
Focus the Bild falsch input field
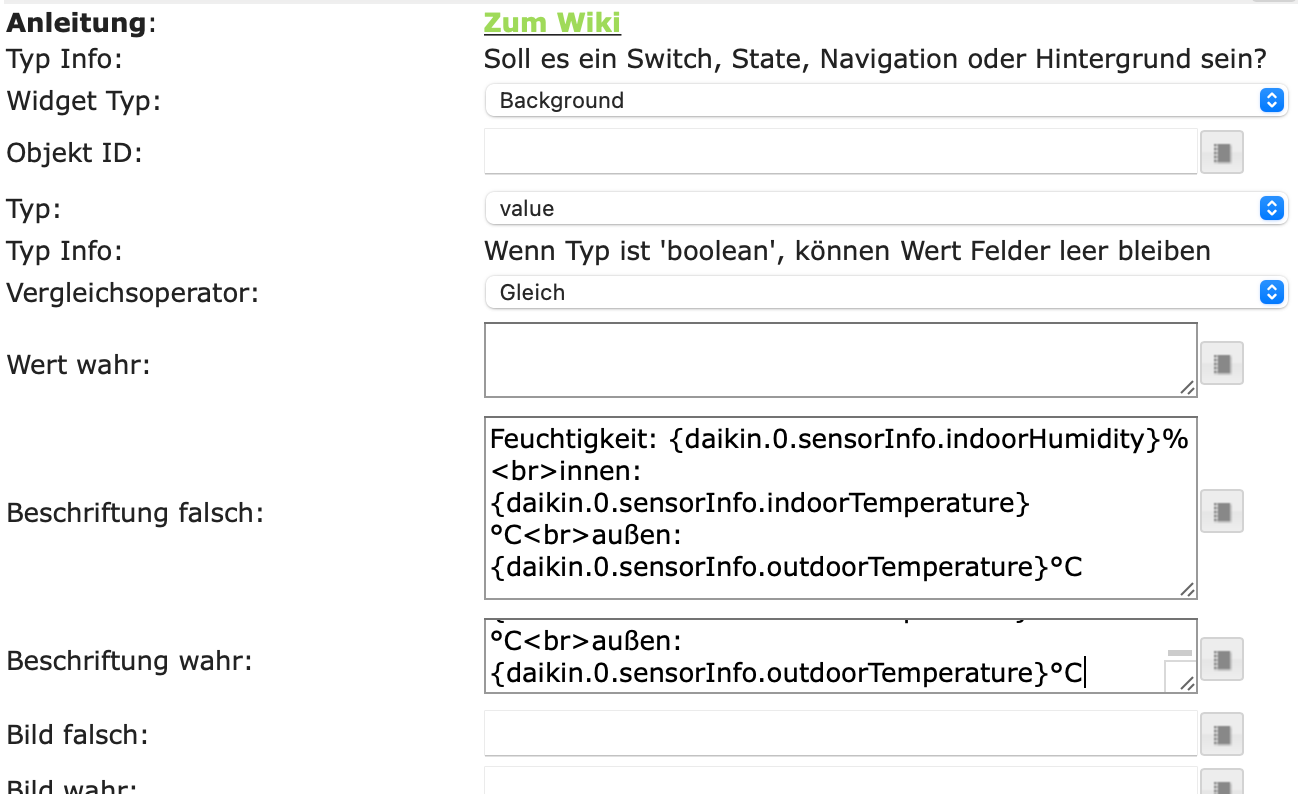(x=840, y=734)
